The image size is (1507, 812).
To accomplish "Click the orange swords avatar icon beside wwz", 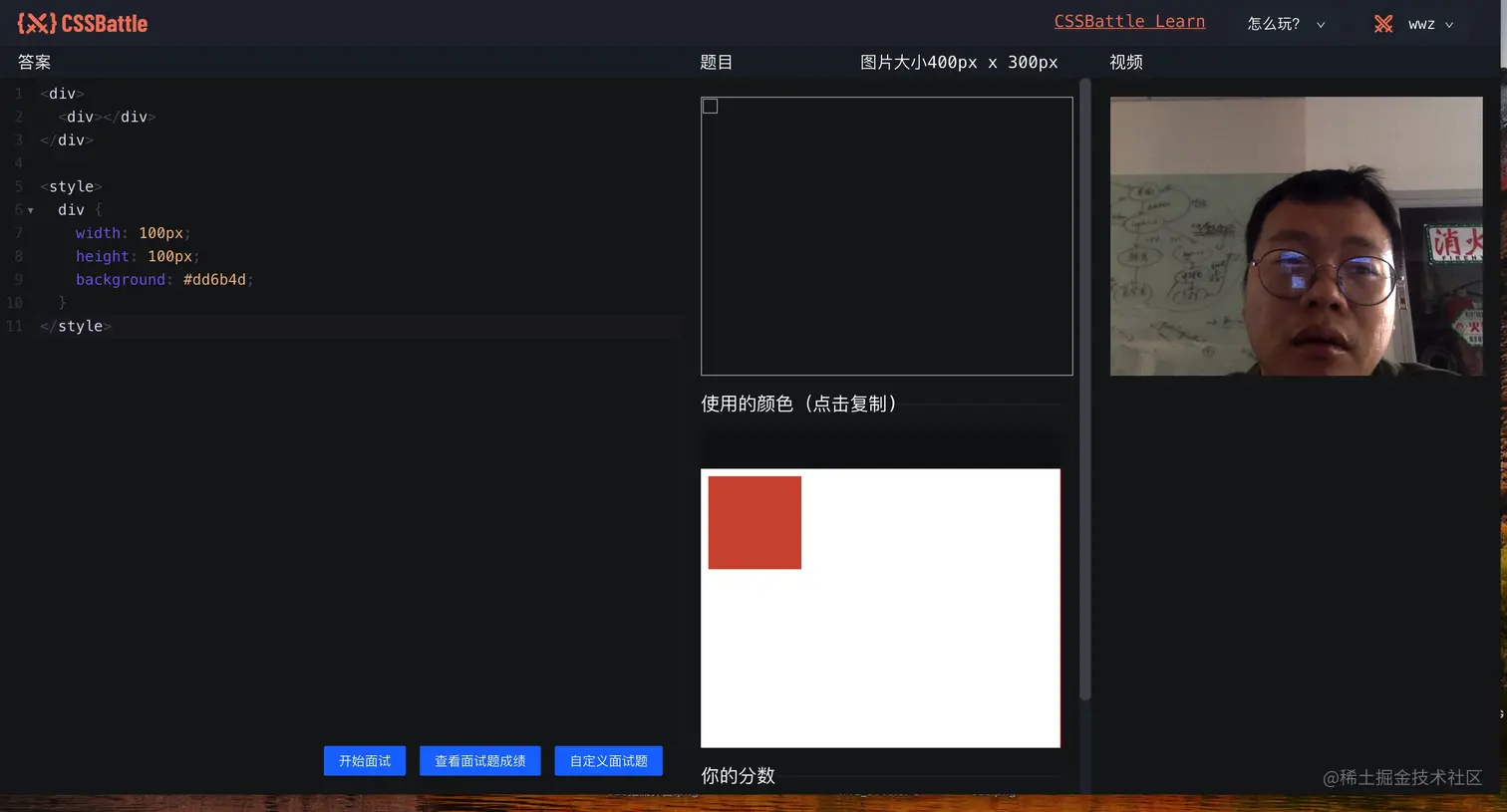I will [x=1383, y=23].
